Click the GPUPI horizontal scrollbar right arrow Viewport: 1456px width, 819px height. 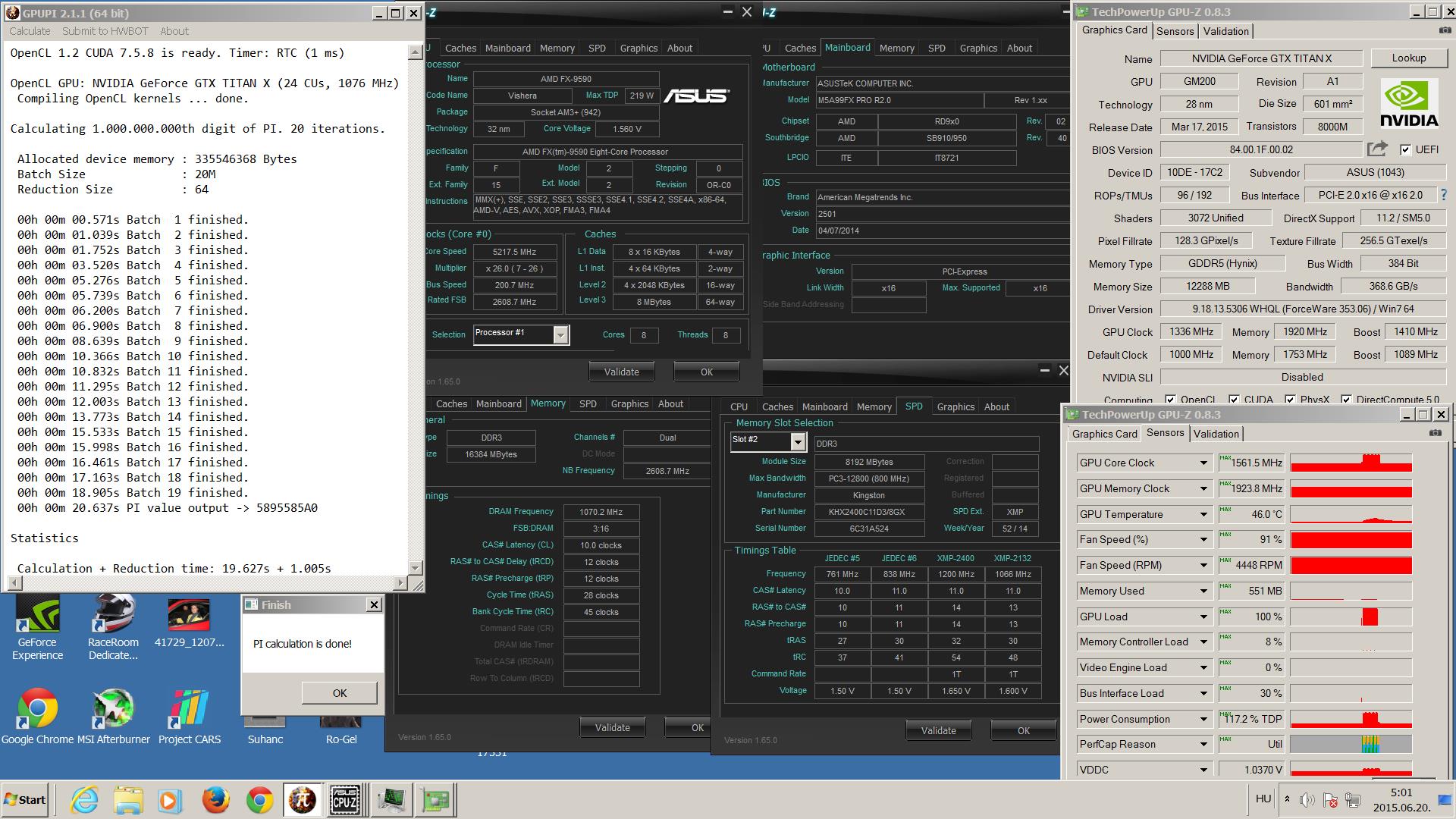click(400, 583)
